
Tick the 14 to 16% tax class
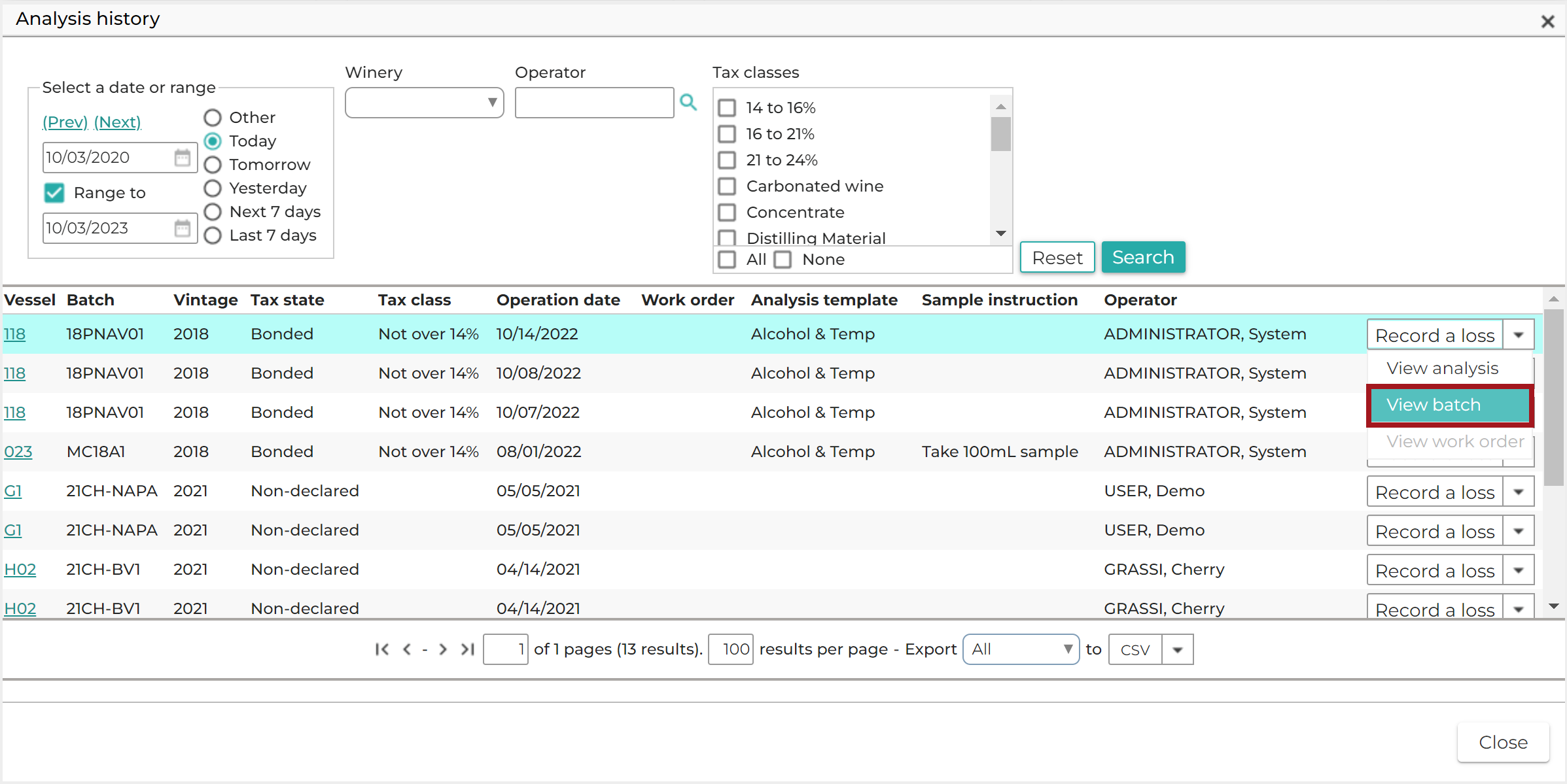click(x=727, y=108)
